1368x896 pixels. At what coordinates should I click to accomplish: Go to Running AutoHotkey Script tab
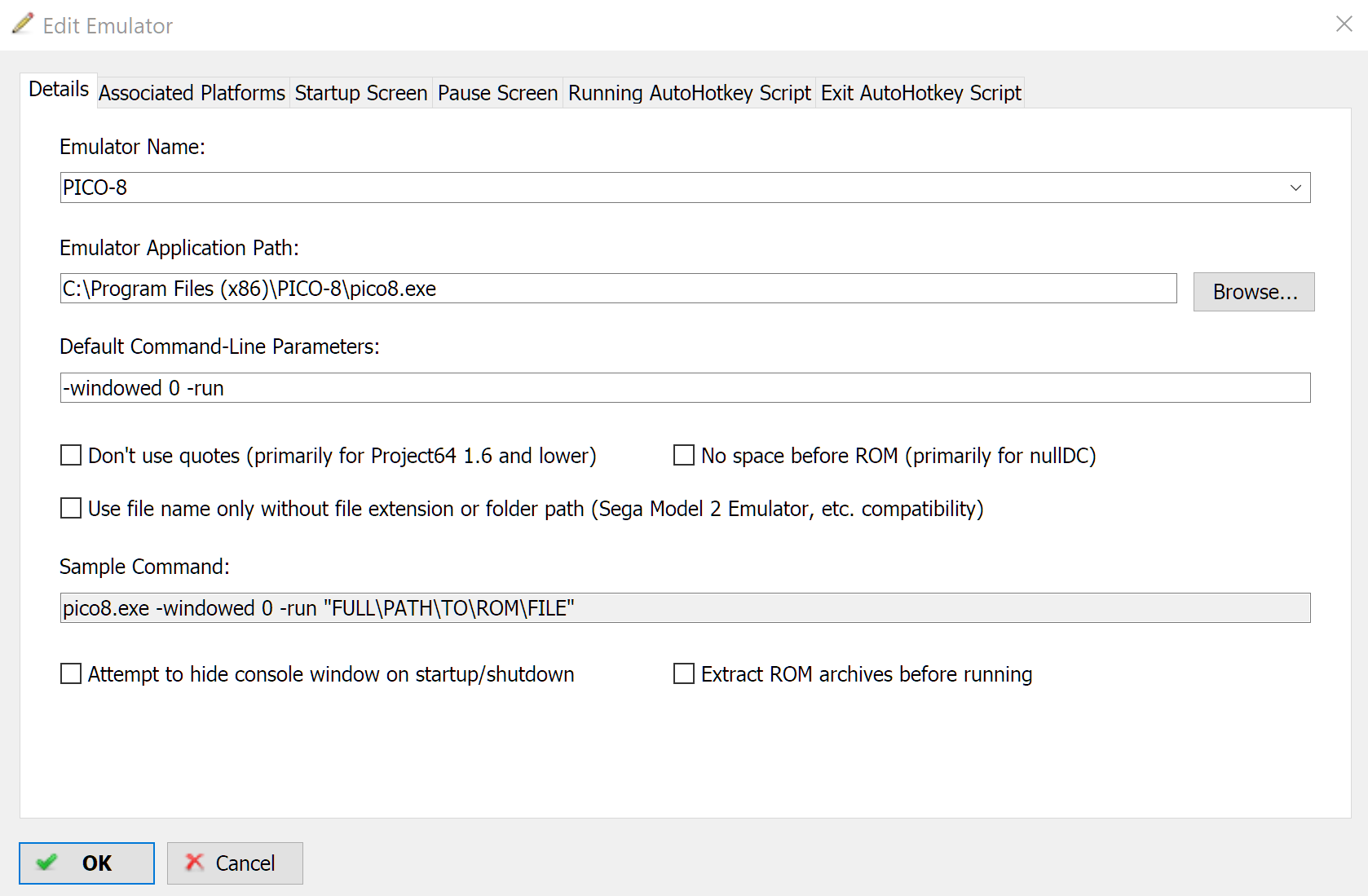tap(690, 93)
